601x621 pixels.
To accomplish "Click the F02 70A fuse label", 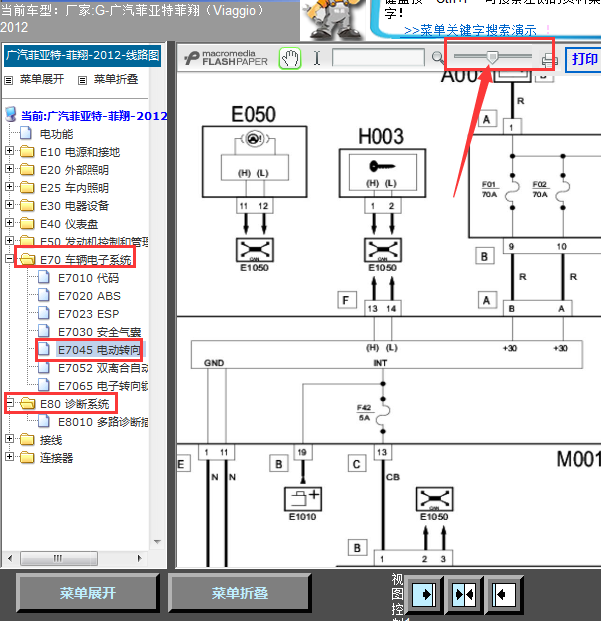I will (x=540, y=189).
